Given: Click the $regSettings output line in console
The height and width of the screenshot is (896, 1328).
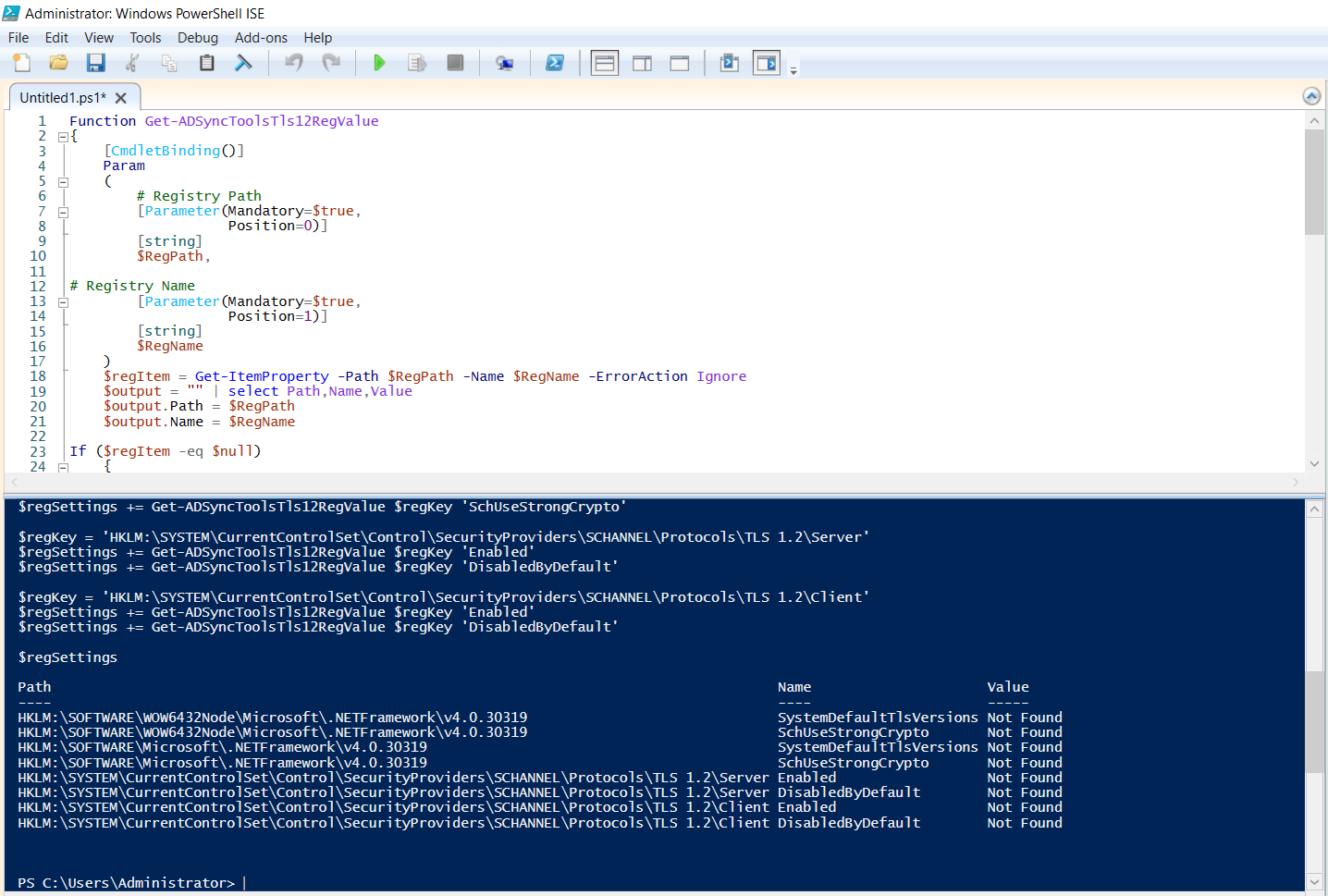Looking at the screenshot, I should pos(68,657).
